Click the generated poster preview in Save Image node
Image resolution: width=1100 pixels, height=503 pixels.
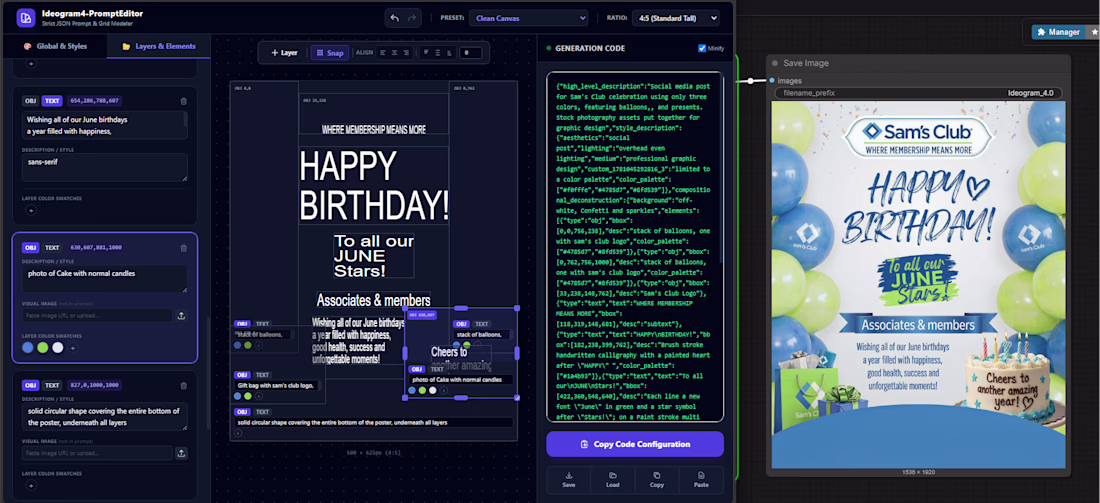click(918, 284)
